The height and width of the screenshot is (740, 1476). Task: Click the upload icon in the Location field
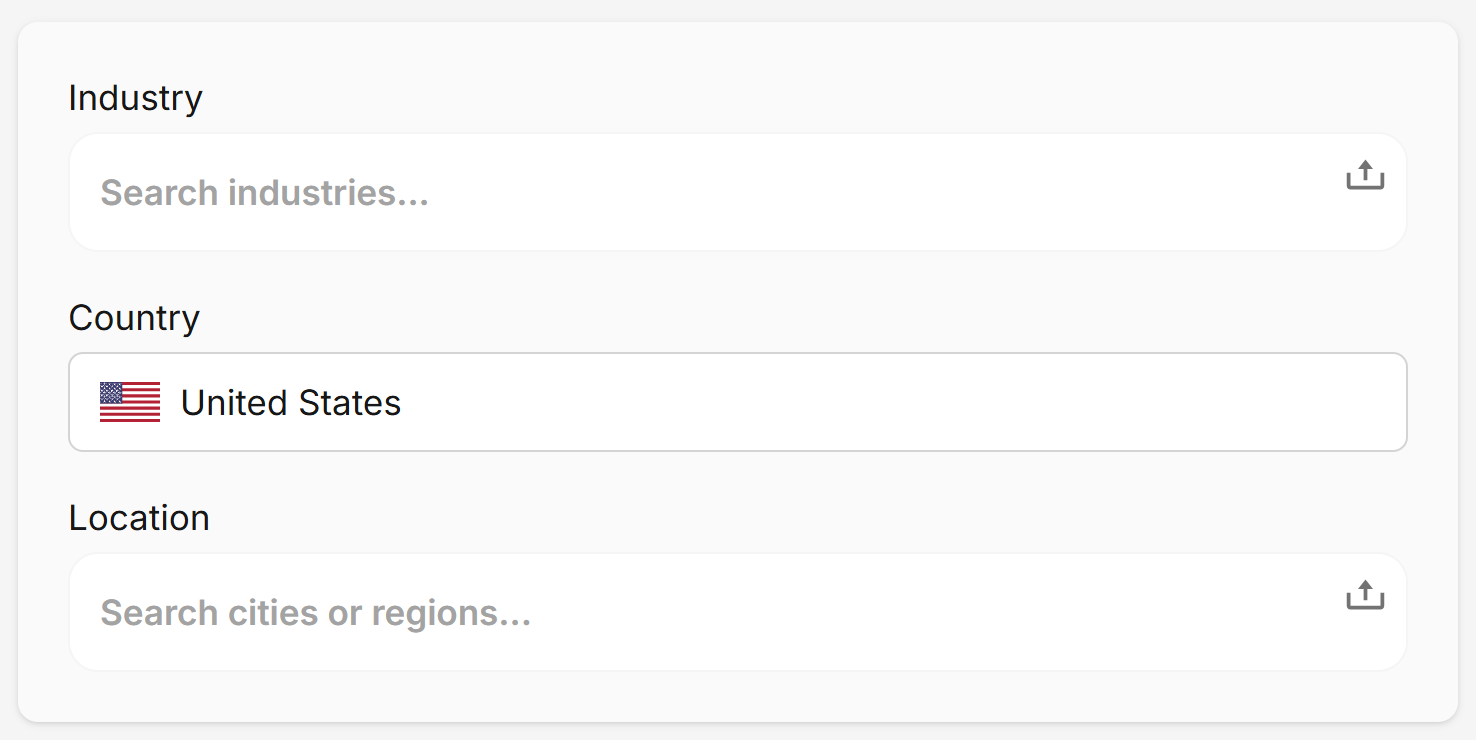[x=1364, y=596]
